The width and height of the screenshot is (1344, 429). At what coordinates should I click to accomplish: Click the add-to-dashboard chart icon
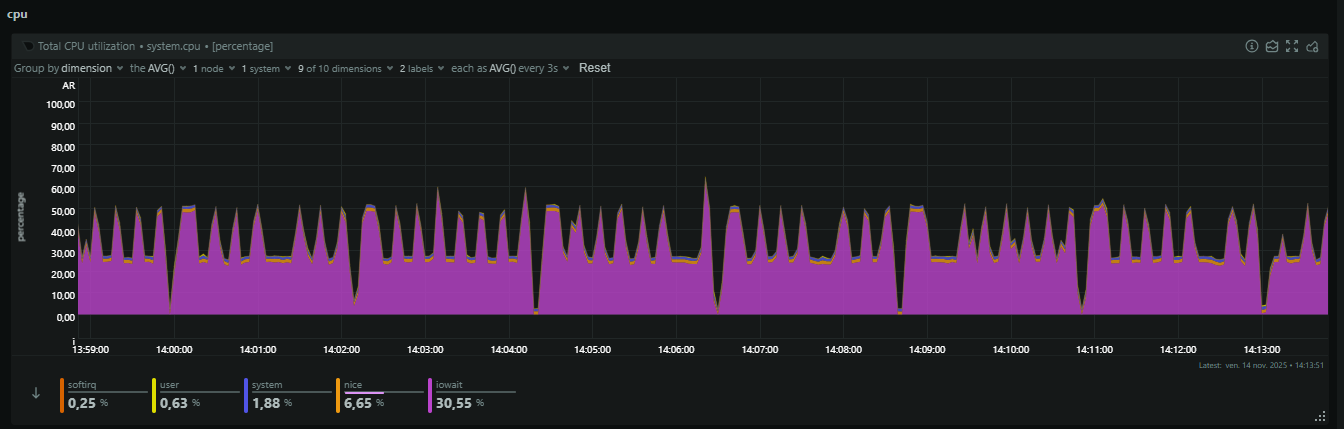(x=1312, y=46)
